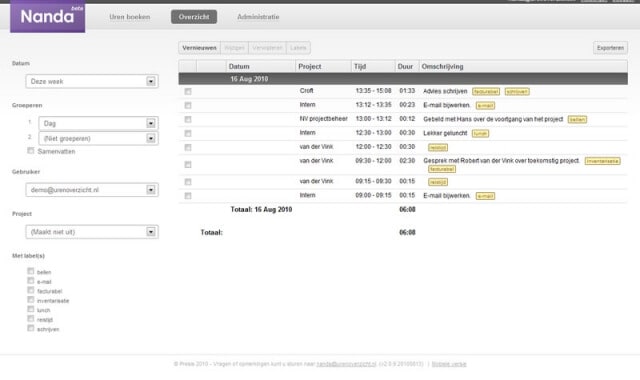The height and width of the screenshot is (380, 640).
Task: Click the 'factureerbaar' tag on Advies schrijven row
Action: [486, 92]
